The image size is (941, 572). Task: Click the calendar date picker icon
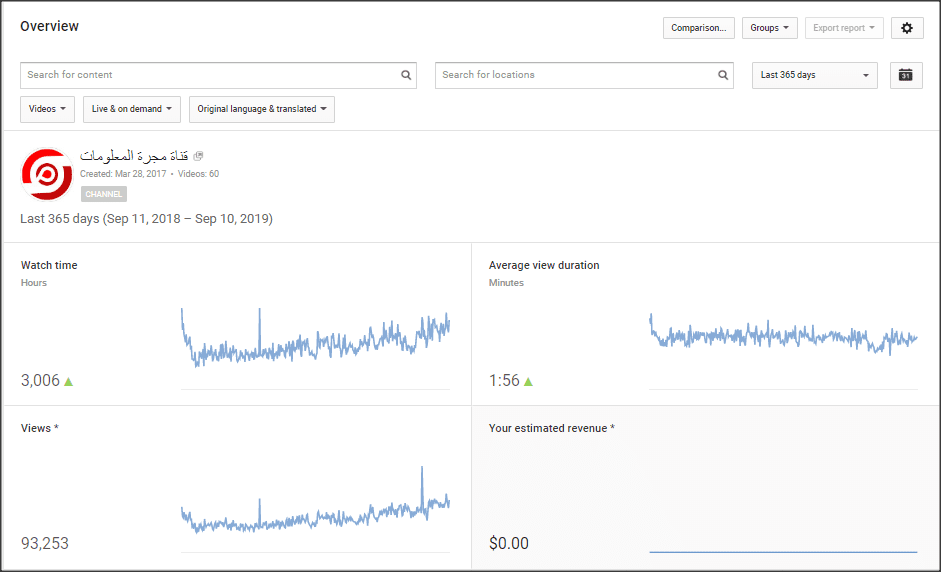coord(905,75)
